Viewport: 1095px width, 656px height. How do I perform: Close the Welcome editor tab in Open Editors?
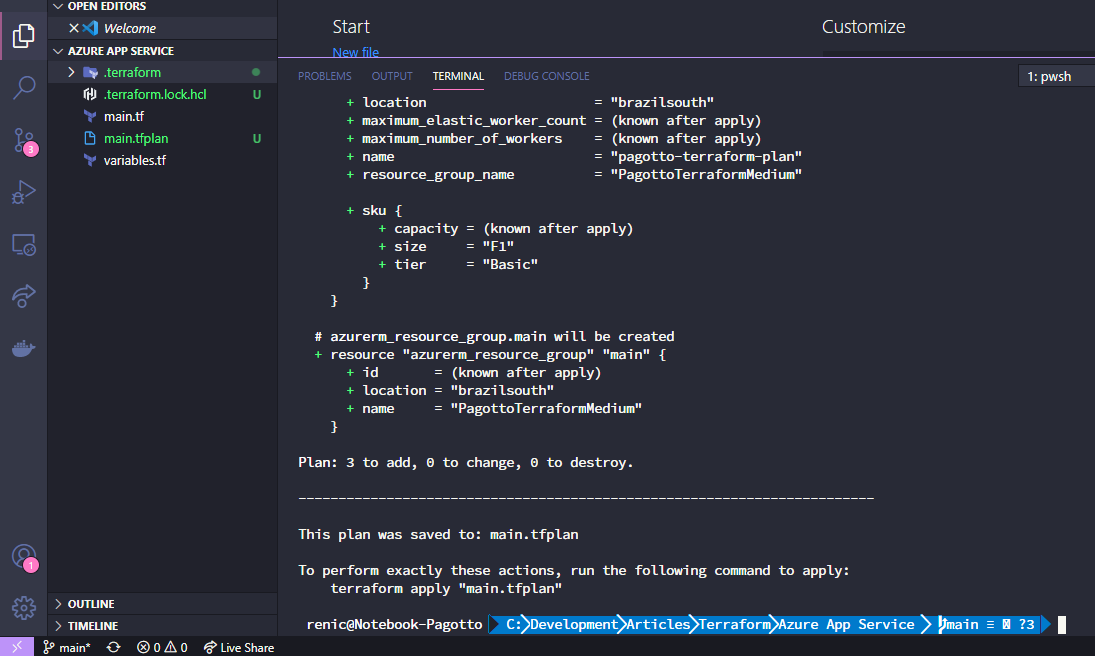[x=74, y=28]
